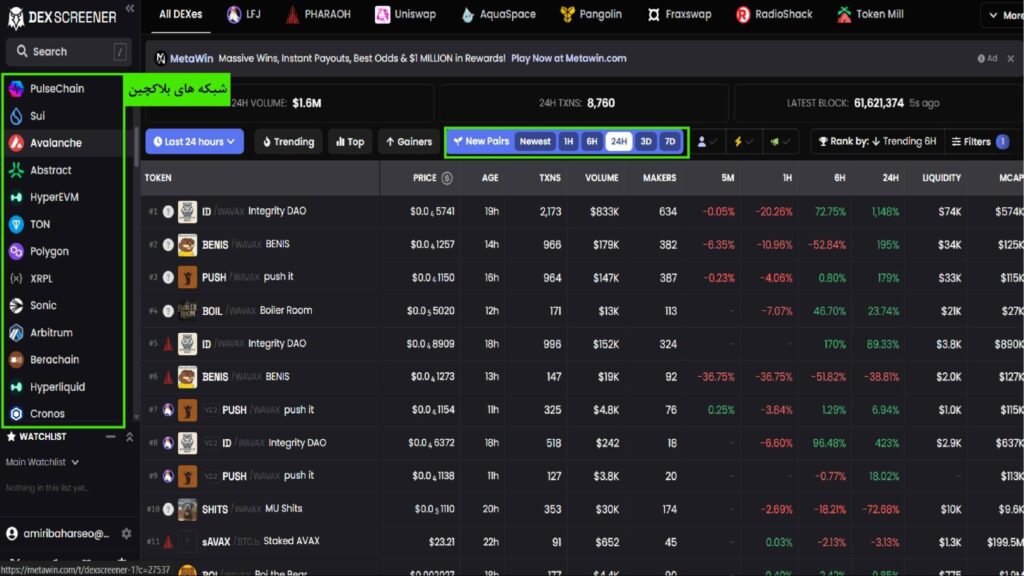This screenshot has width=1024, height=576.
Task: Click BENIS token thumbnail in row #2
Action: coord(187,245)
